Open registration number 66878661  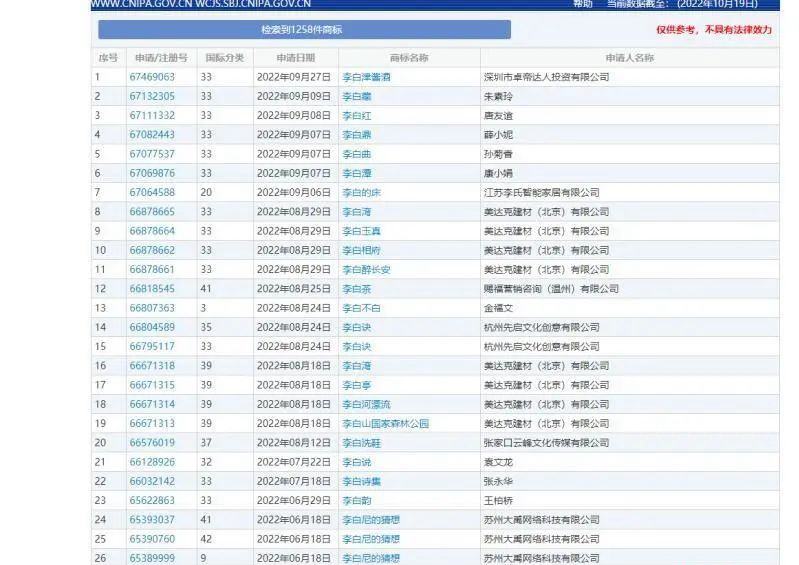(x=152, y=270)
